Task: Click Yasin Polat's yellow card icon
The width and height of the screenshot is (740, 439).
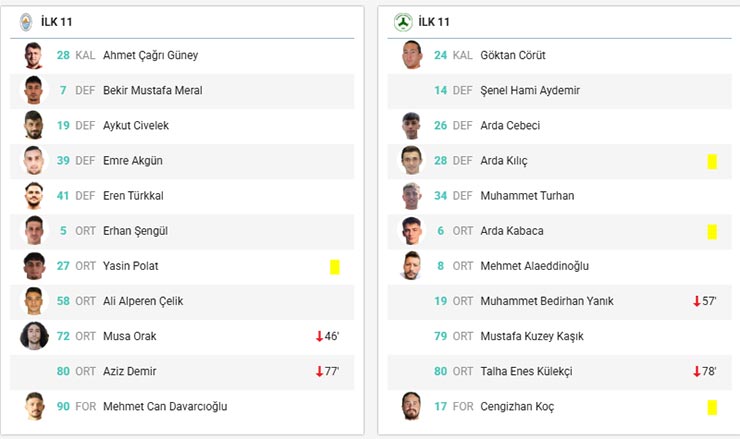Action: tap(335, 266)
